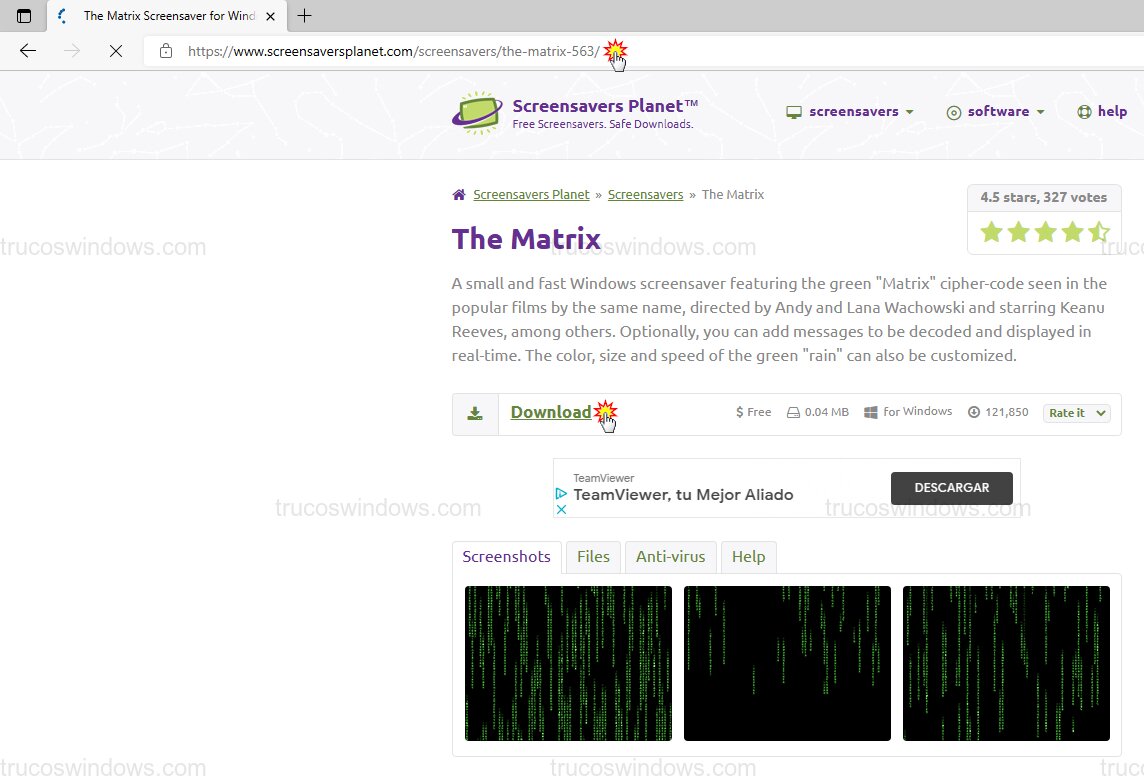Click the Screensavers breadcrumb link
The width and height of the screenshot is (1144, 778).
(645, 194)
